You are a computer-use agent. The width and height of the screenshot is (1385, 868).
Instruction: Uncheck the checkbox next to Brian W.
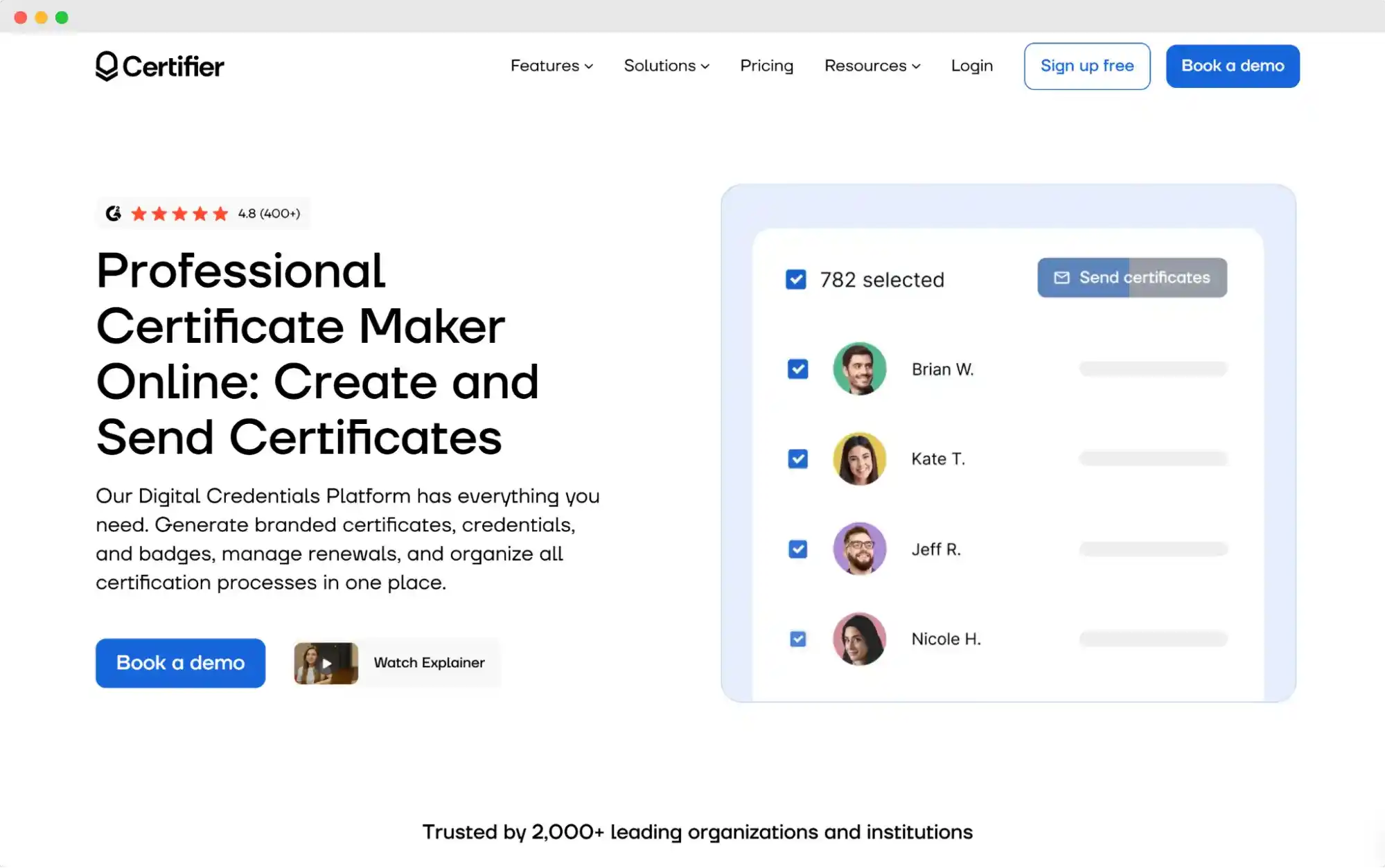point(797,369)
